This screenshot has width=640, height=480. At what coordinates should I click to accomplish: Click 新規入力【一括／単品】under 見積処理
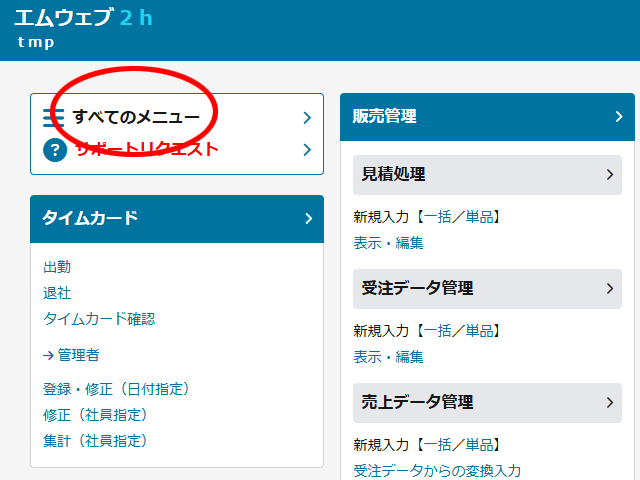(x=427, y=217)
